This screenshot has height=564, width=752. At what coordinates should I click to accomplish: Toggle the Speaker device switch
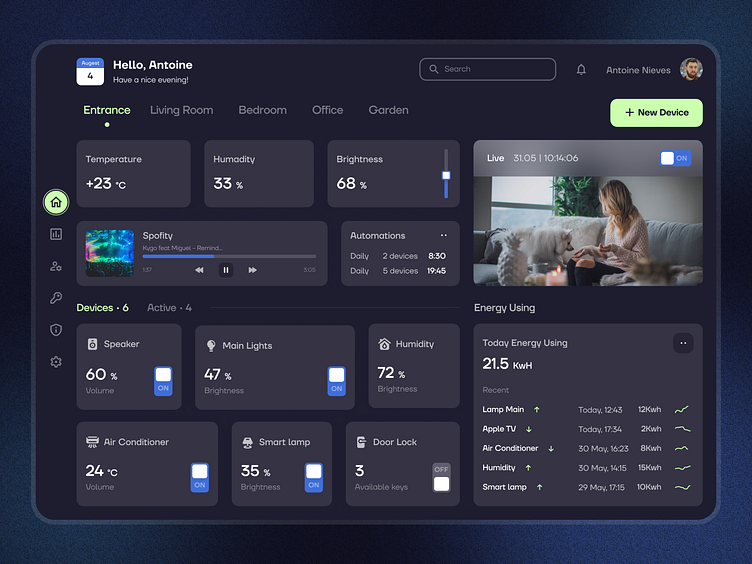(x=163, y=381)
